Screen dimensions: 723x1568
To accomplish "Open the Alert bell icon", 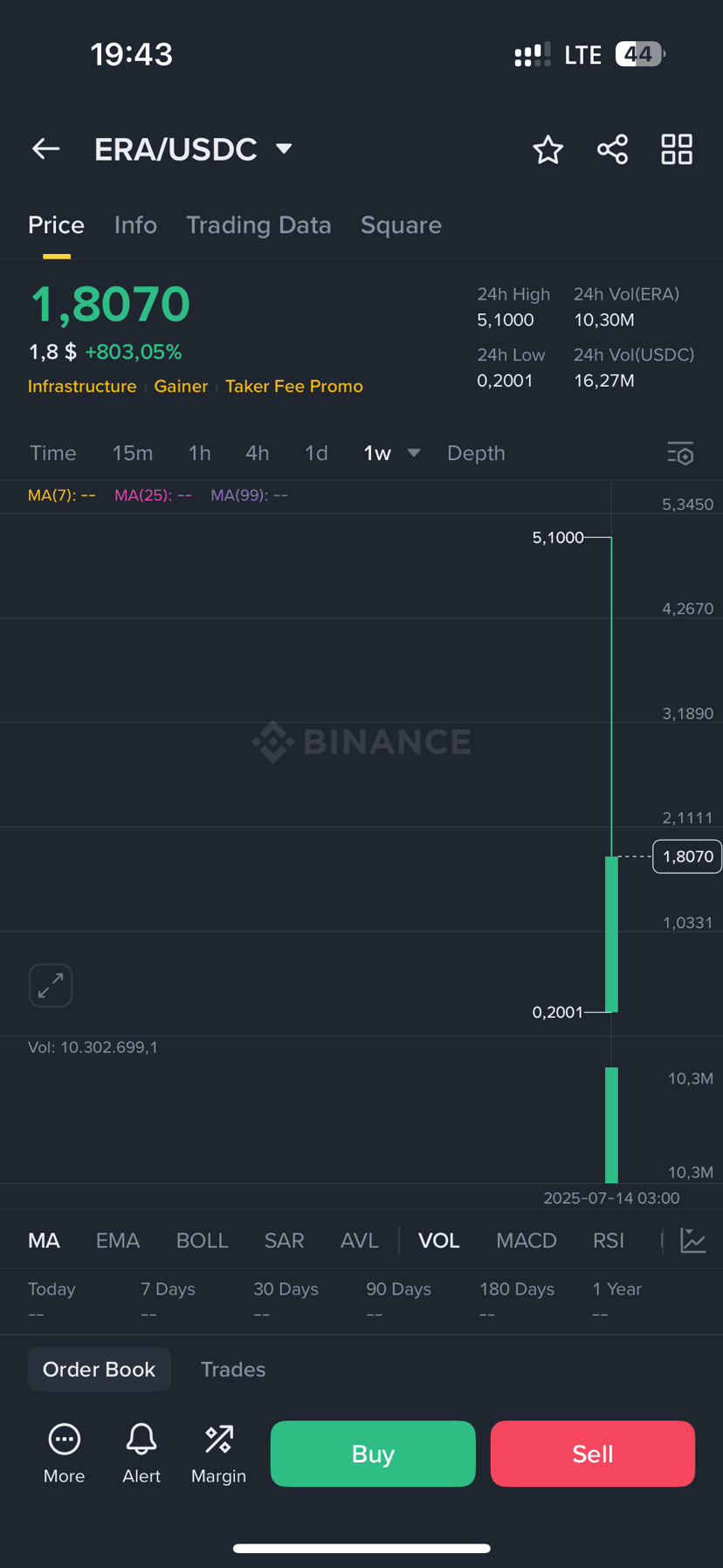I will tap(141, 1439).
